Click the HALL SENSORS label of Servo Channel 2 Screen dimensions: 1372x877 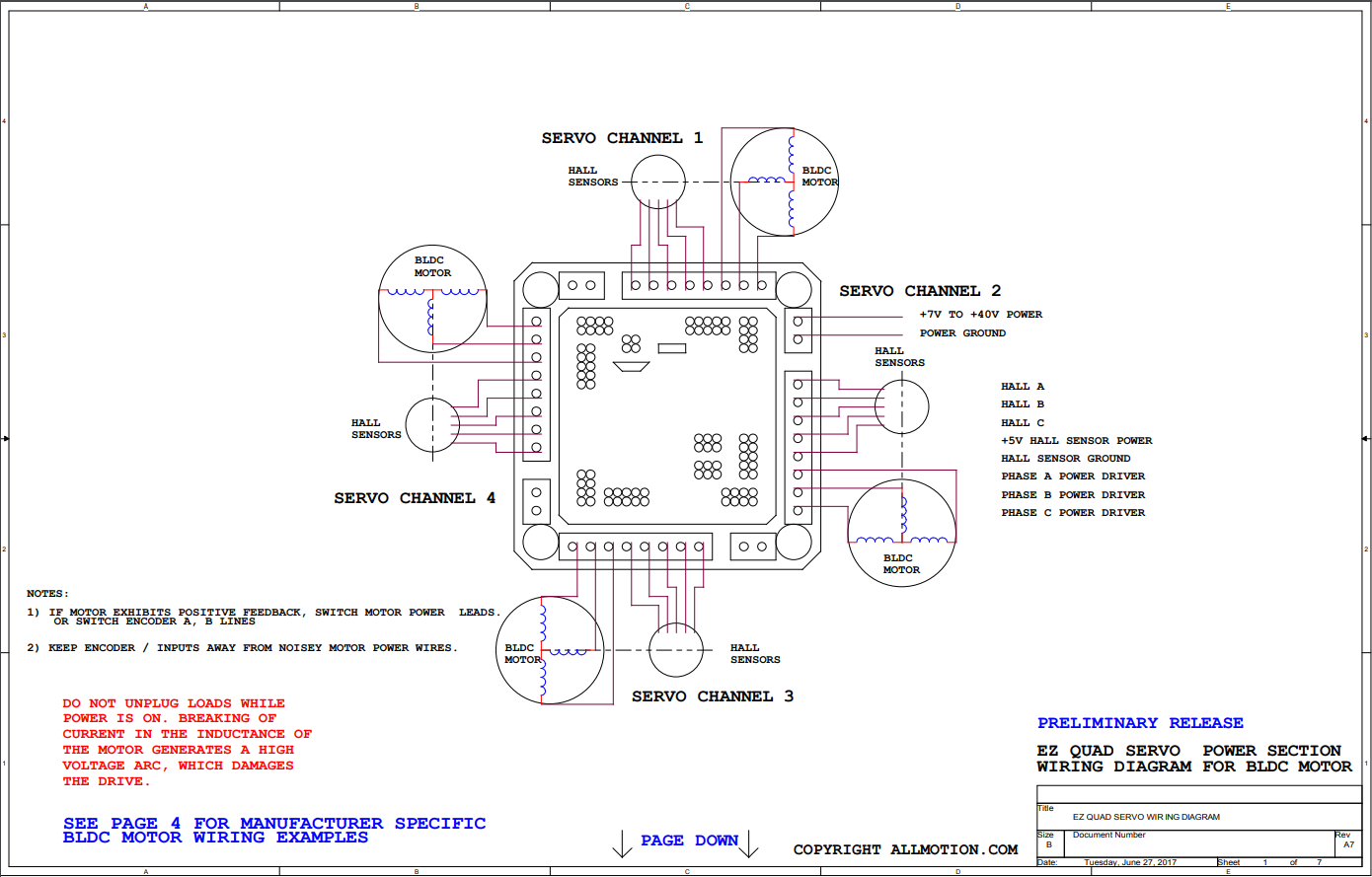[899, 357]
